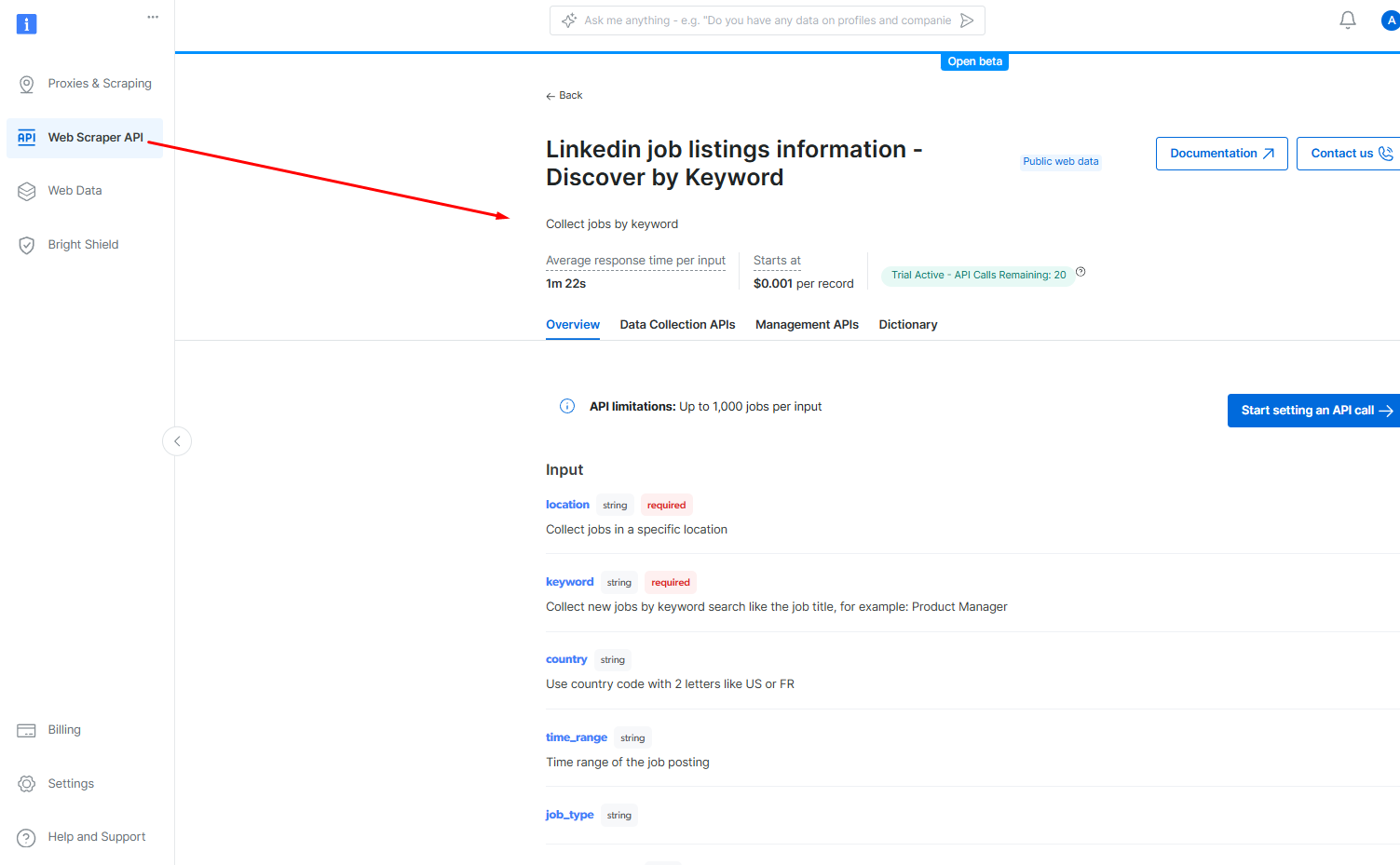Click the sparkle AI icon in the search box

(x=569, y=20)
